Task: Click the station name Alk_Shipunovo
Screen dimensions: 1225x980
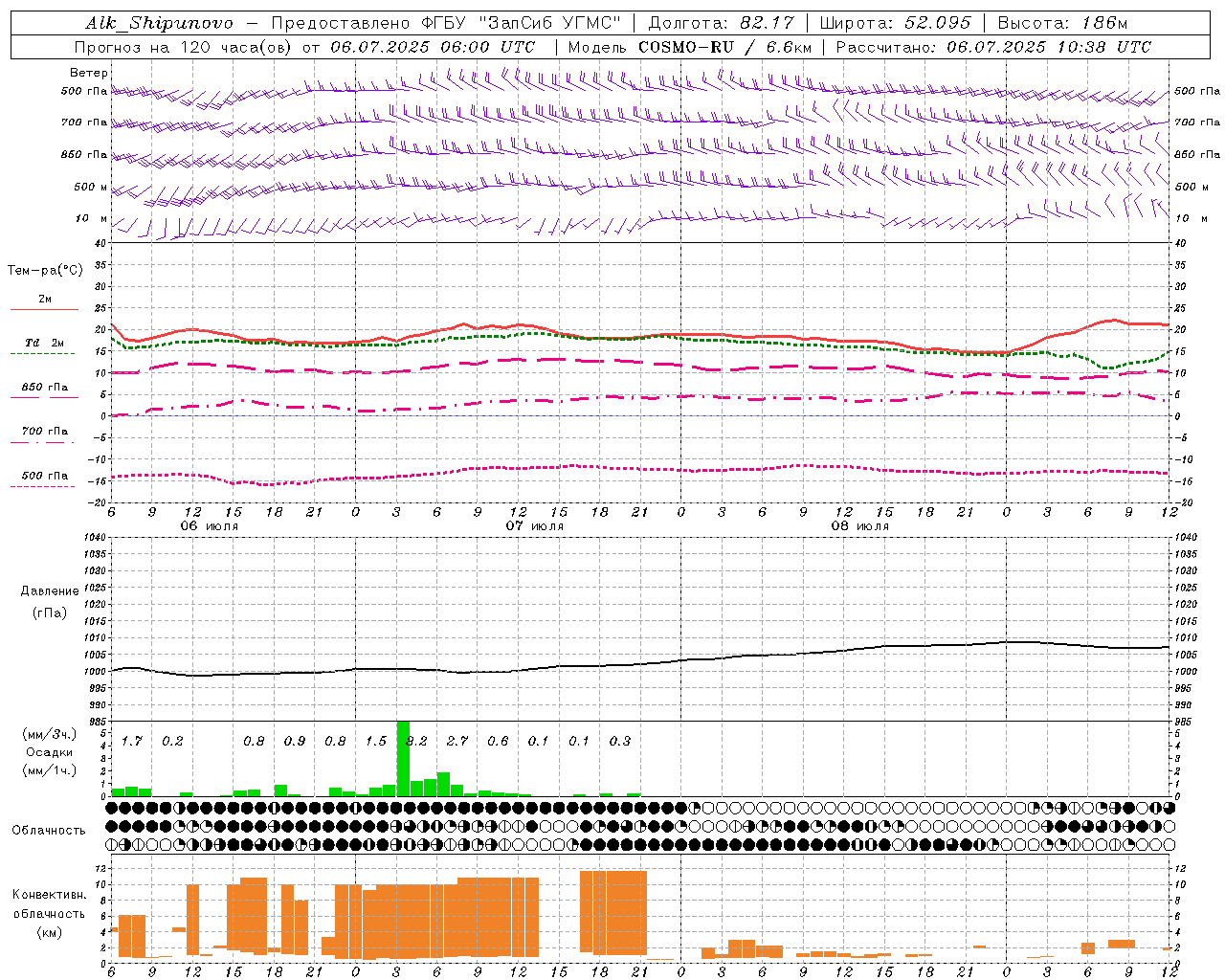Action: [159, 23]
